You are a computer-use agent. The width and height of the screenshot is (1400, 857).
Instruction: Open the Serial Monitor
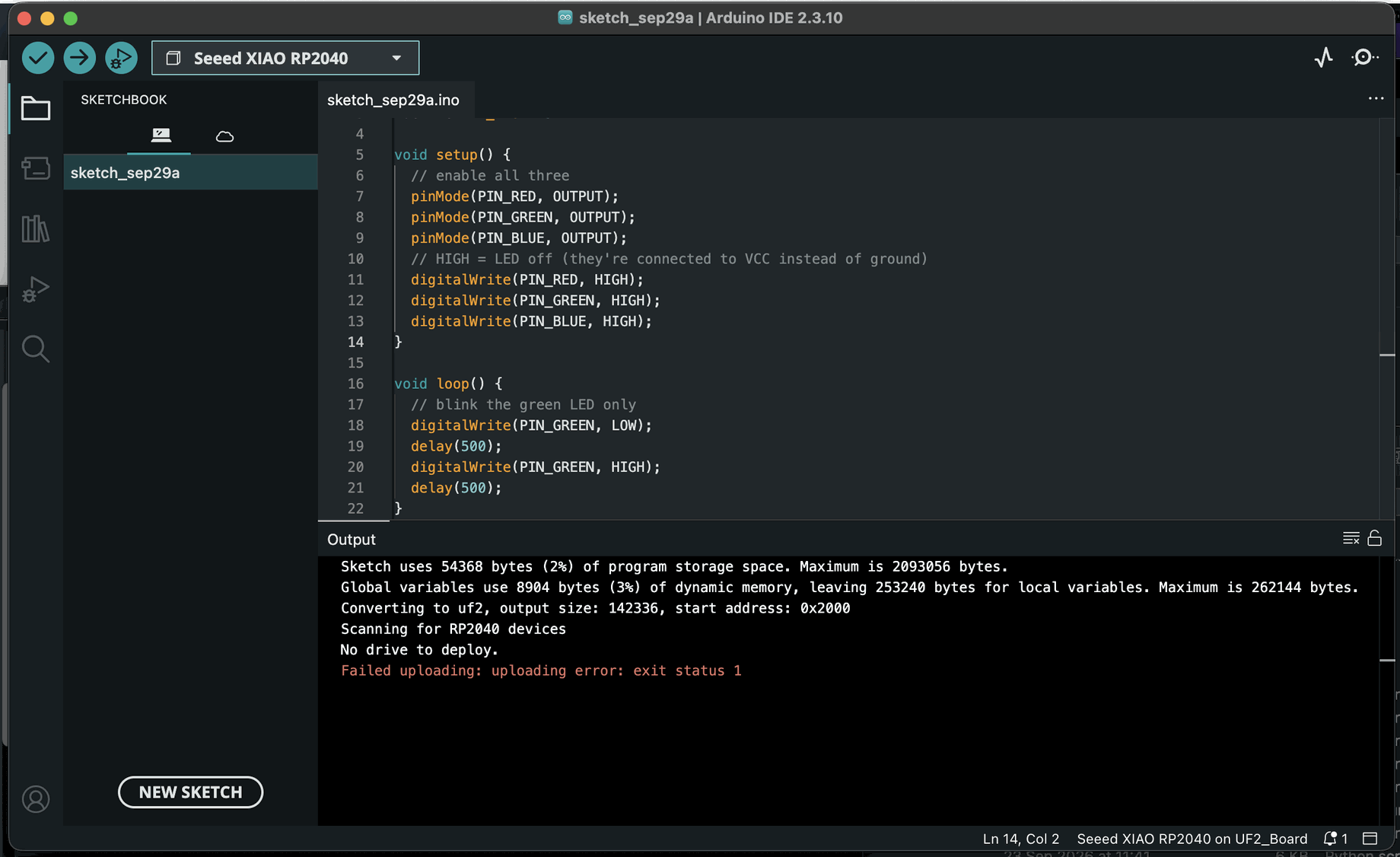click(1365, 58)
